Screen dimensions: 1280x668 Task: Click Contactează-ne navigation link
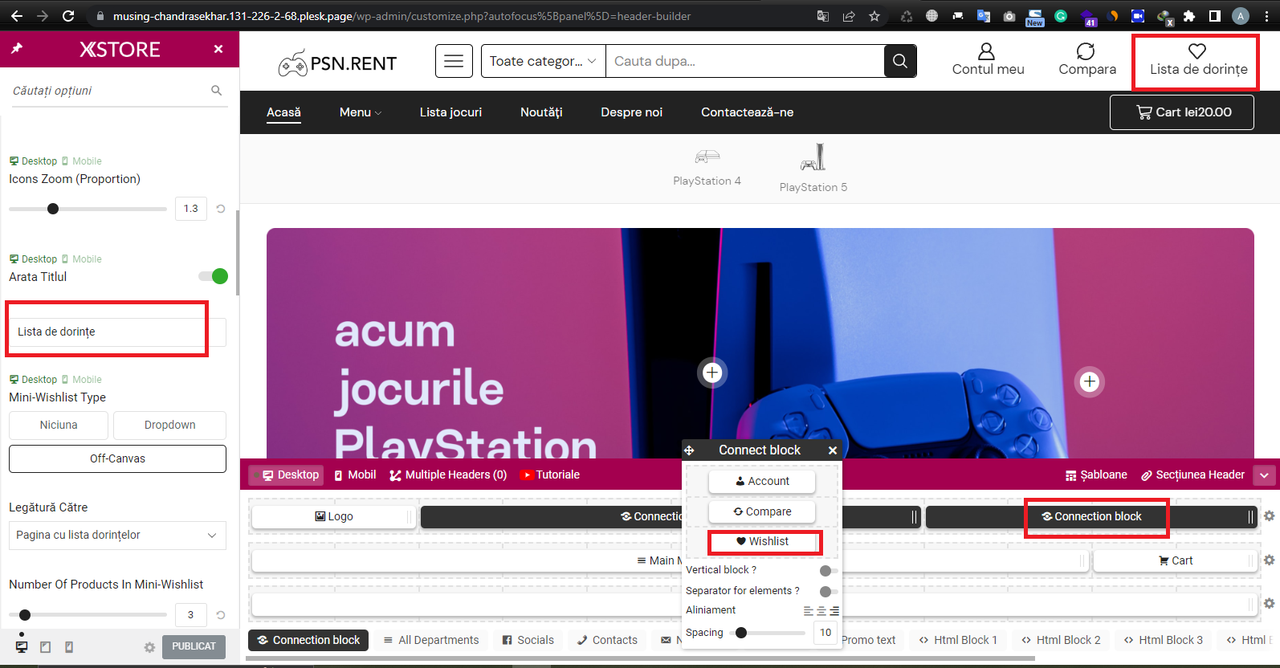(747, 112)
